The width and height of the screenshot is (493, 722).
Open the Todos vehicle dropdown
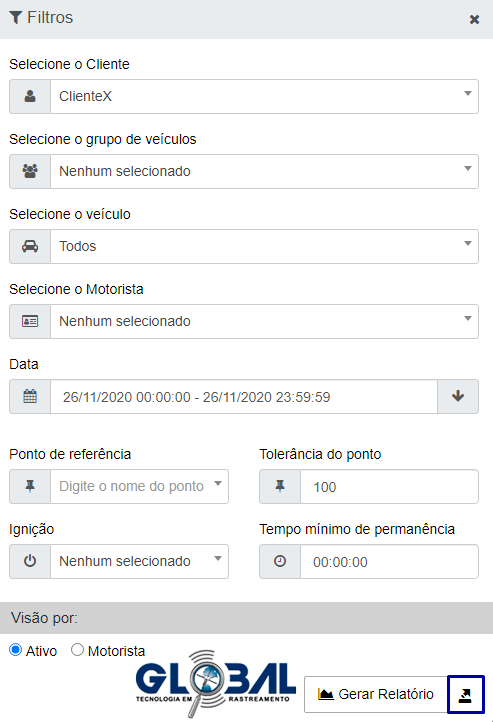click(264, 246)
